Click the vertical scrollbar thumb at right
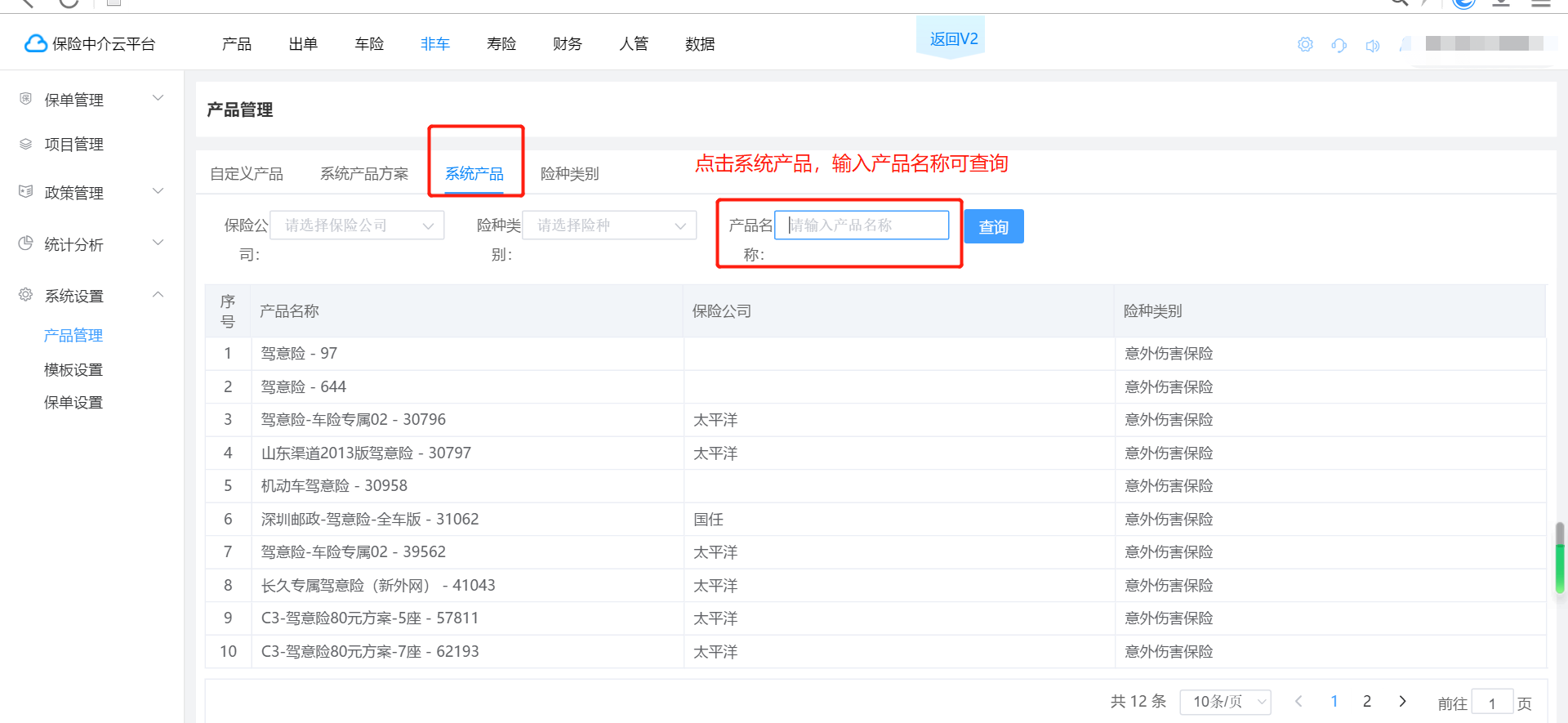The image size is (1568, 723). click(1560, 558)
